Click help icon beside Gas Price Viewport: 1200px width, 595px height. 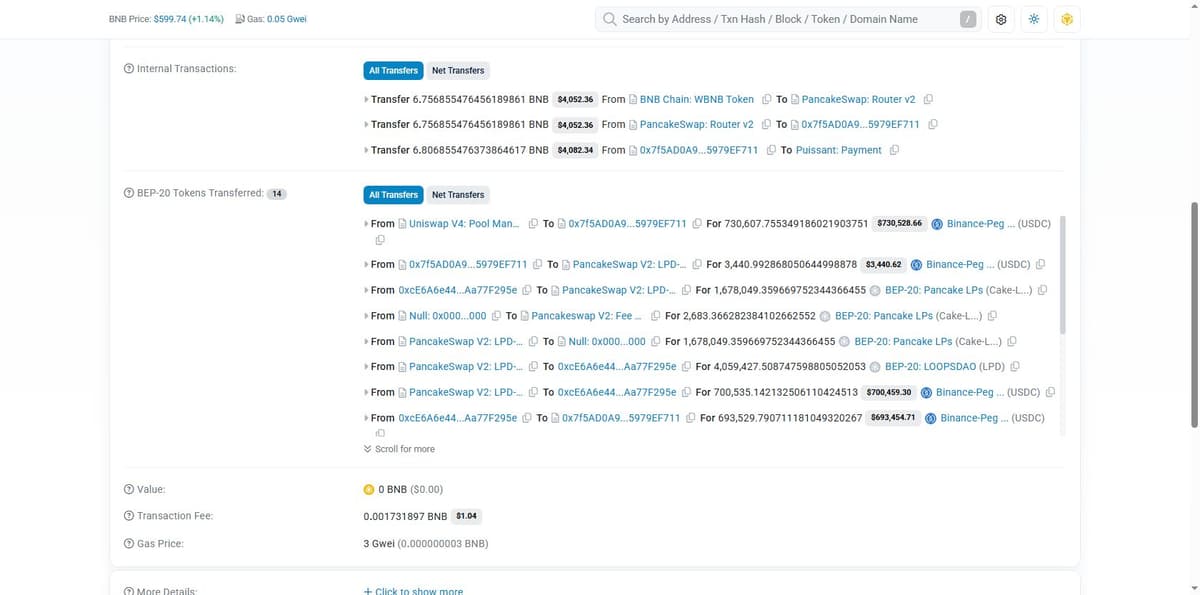tap(128, 544)
